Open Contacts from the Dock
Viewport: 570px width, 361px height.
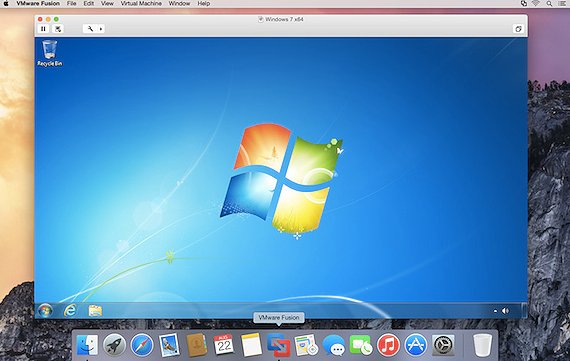(x=197, y=345)
